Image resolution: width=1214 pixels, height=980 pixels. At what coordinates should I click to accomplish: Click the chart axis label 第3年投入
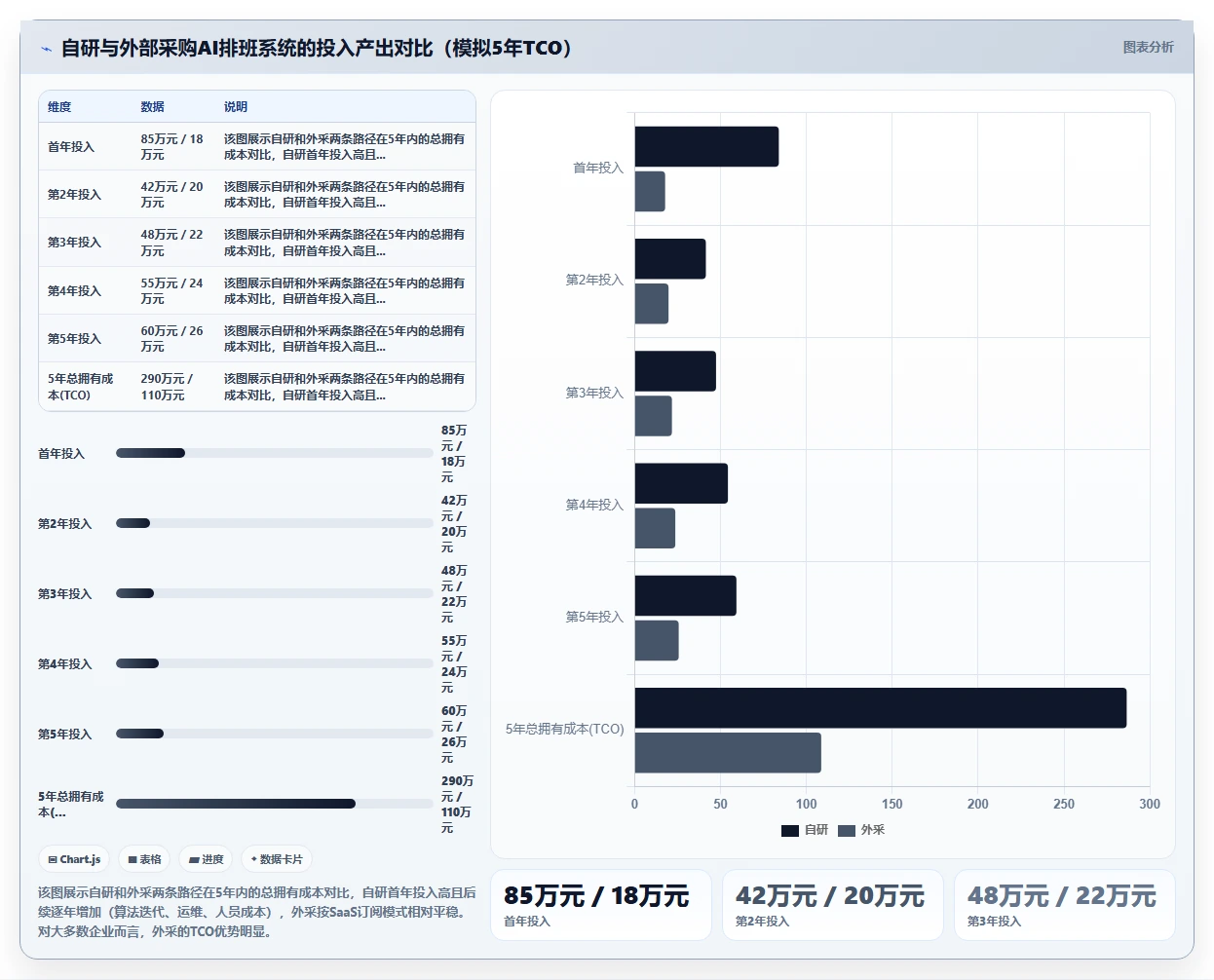pos(594,393)
